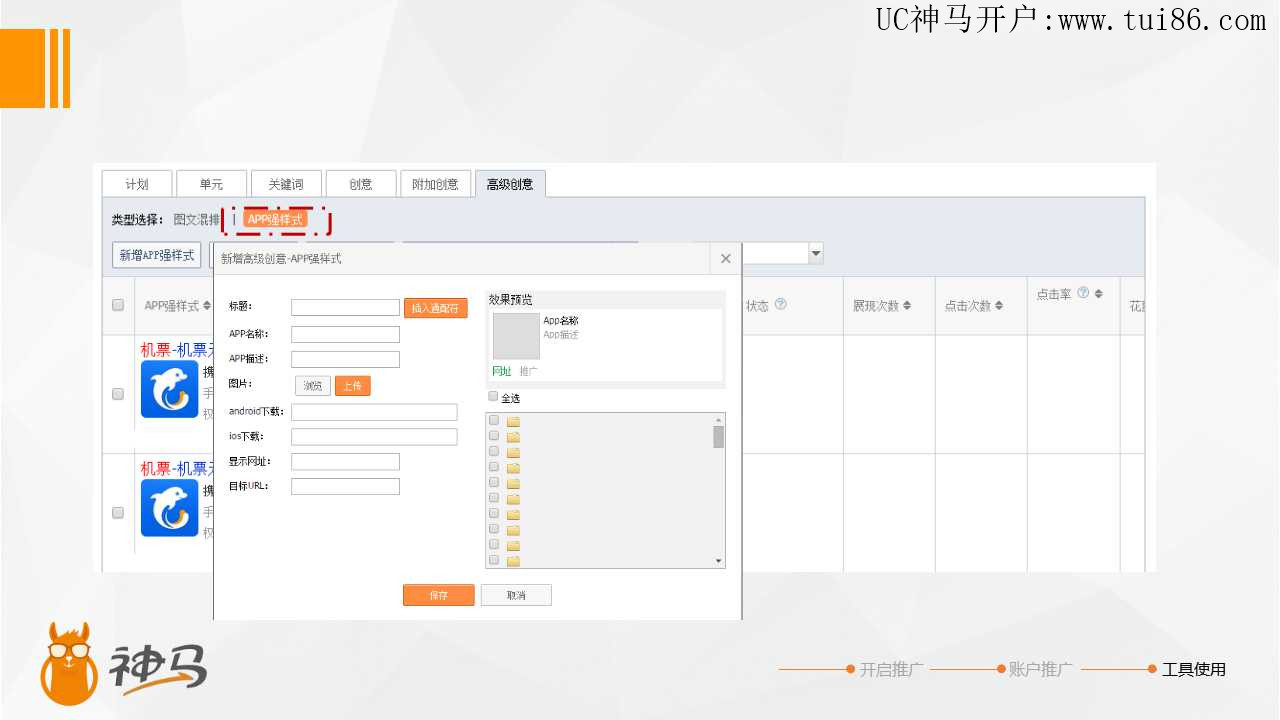Switch to the 单元 tab
Viewport: 1280px width, 720px height.
coord(211,184)
